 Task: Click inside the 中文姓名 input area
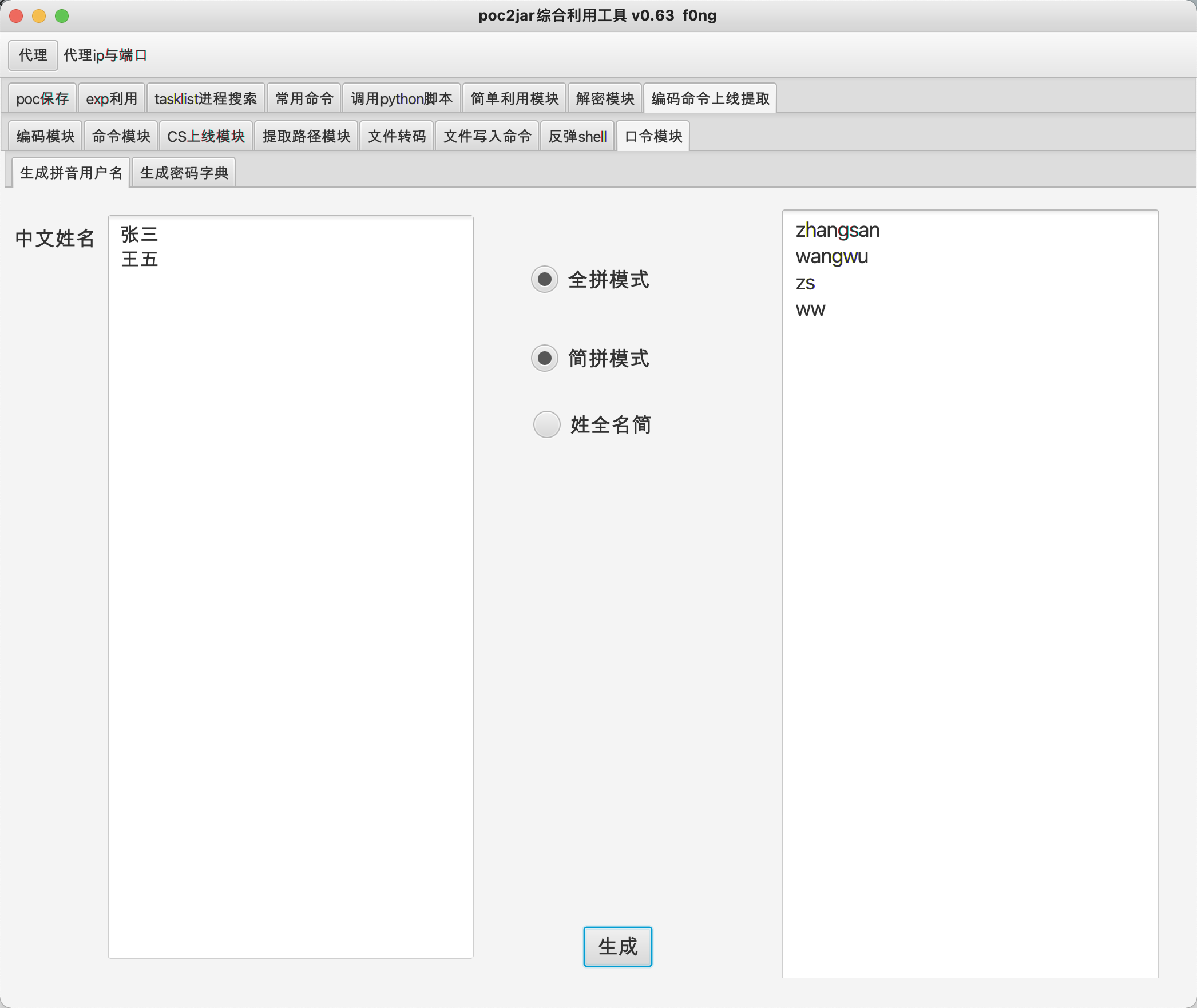click(x=290, y=586)
